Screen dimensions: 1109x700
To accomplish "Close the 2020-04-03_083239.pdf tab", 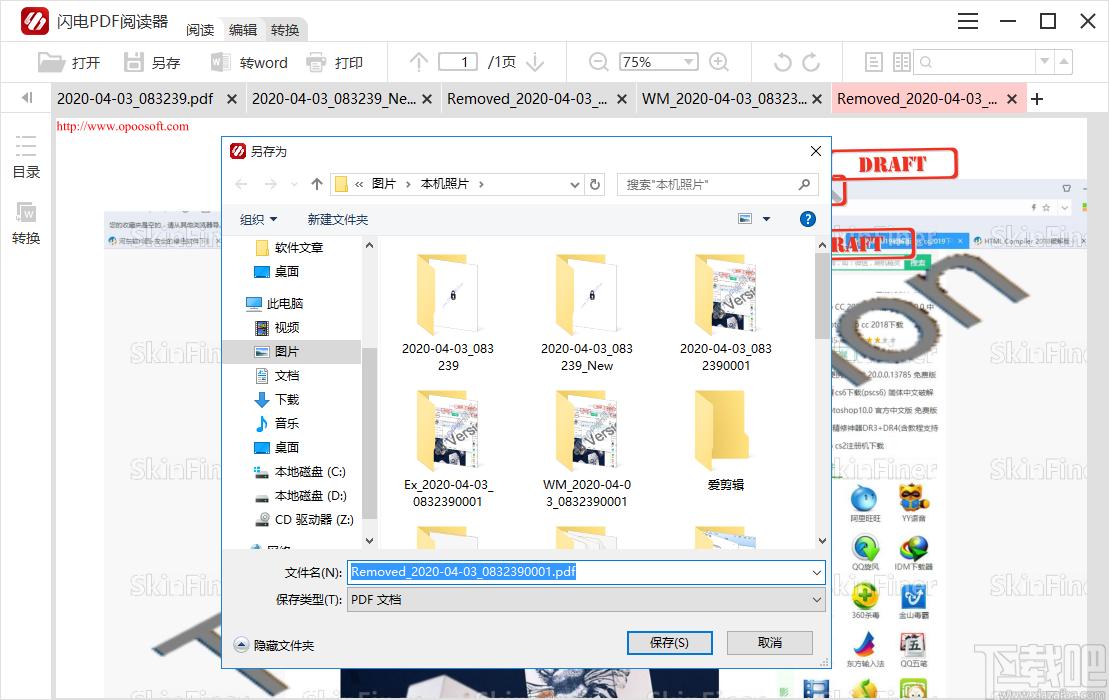I will [231, 99].
